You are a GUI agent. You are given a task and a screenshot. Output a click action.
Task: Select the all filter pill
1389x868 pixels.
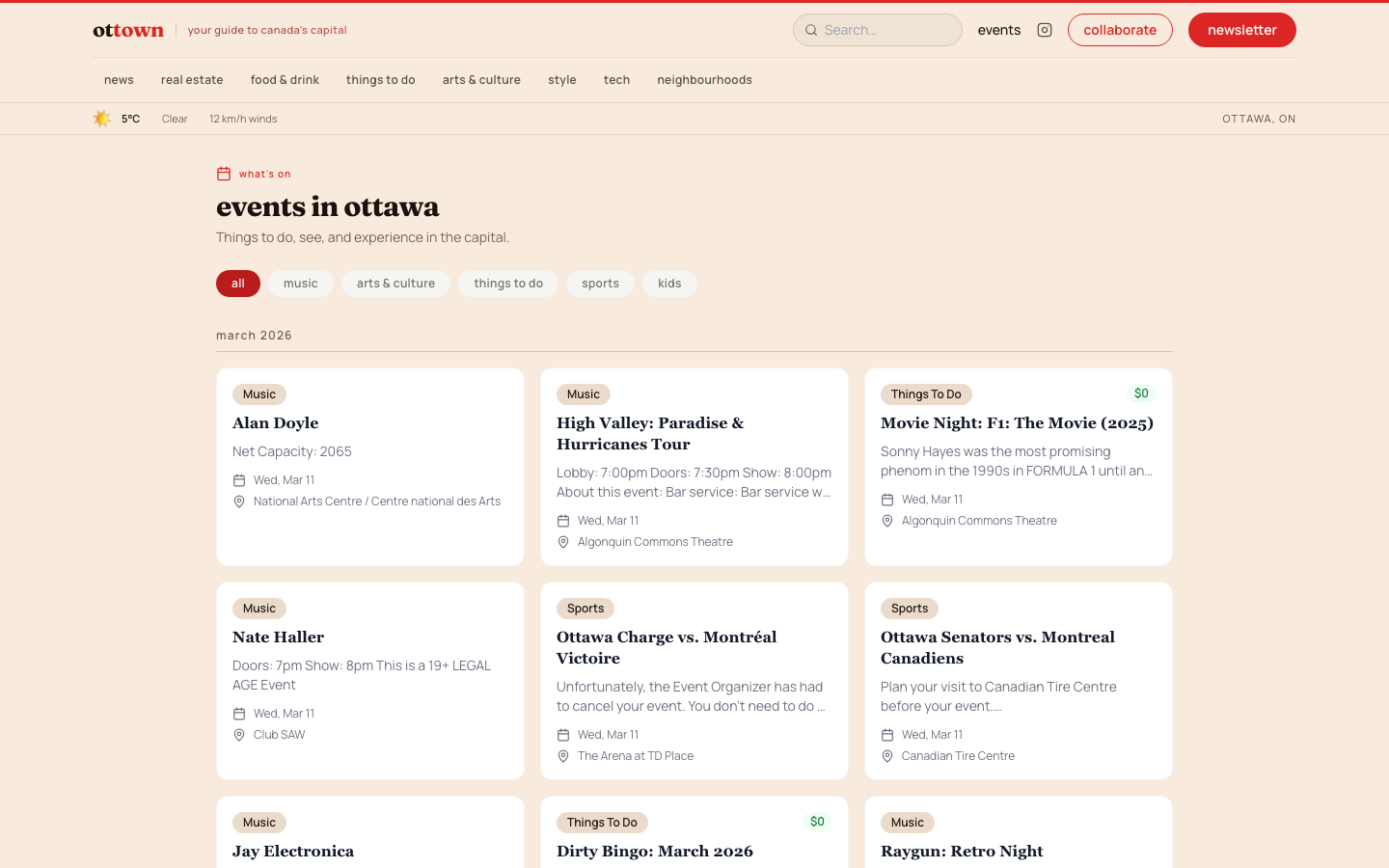click(x=237, y=283)
